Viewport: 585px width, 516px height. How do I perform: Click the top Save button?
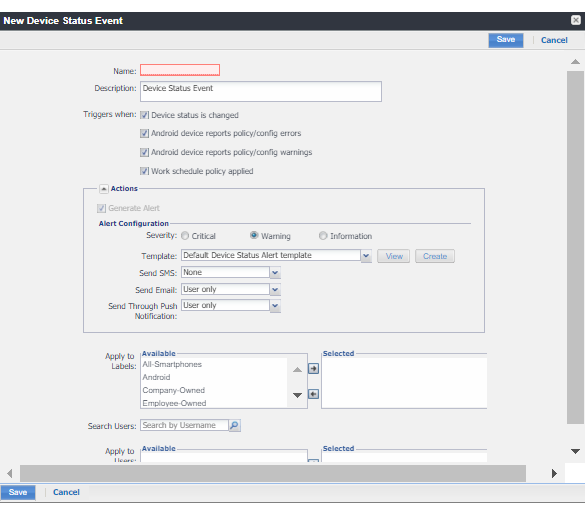[506, 40]
